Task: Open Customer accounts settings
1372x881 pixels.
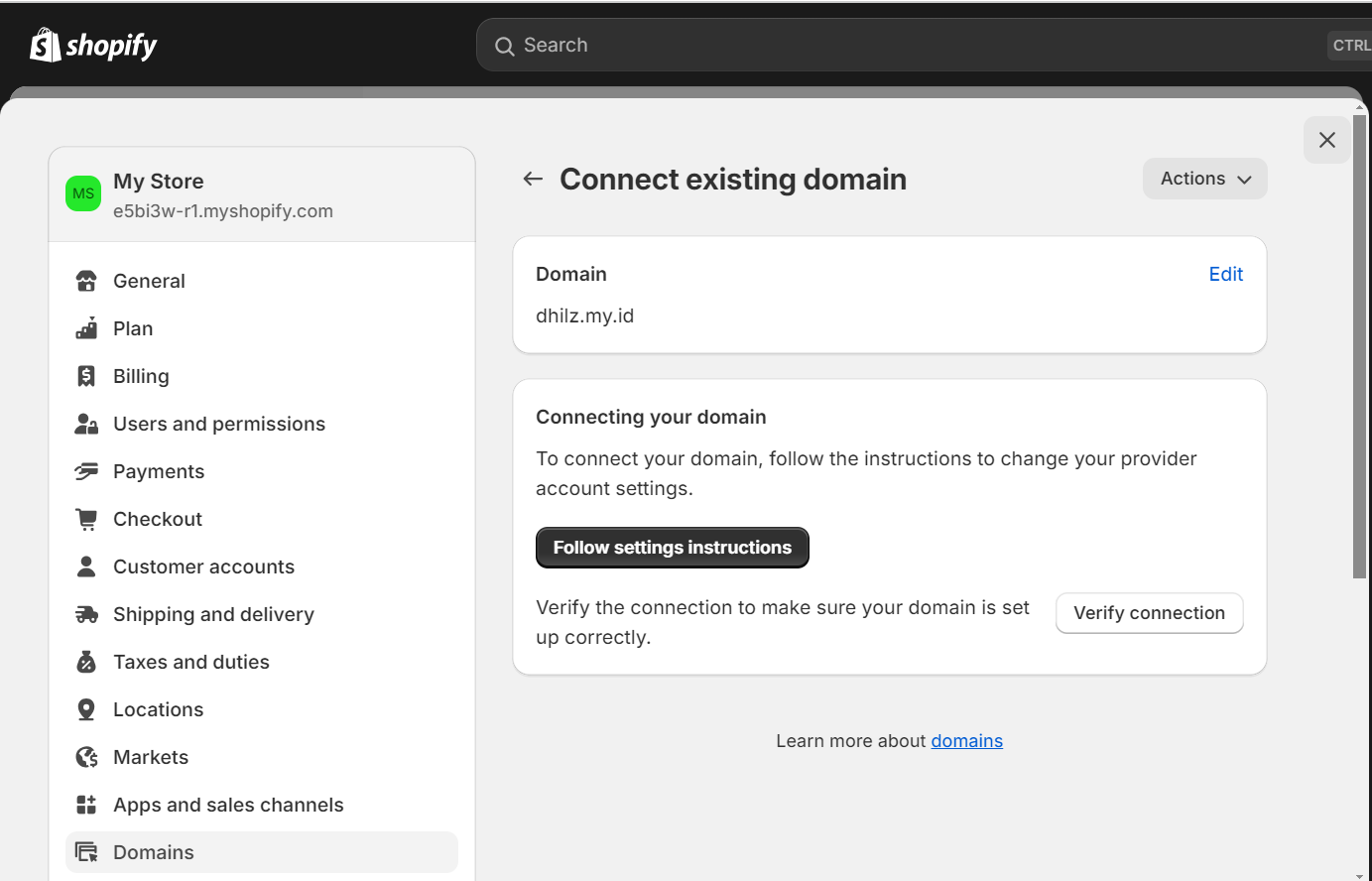Action: (262, 566)
